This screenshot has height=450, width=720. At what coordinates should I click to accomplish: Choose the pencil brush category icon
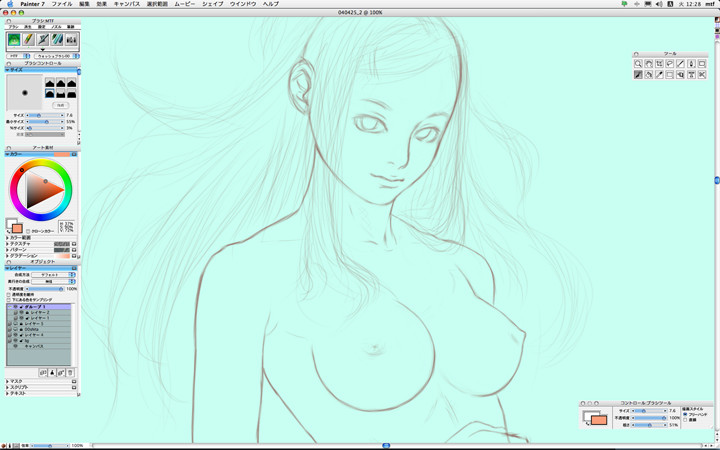29,39
